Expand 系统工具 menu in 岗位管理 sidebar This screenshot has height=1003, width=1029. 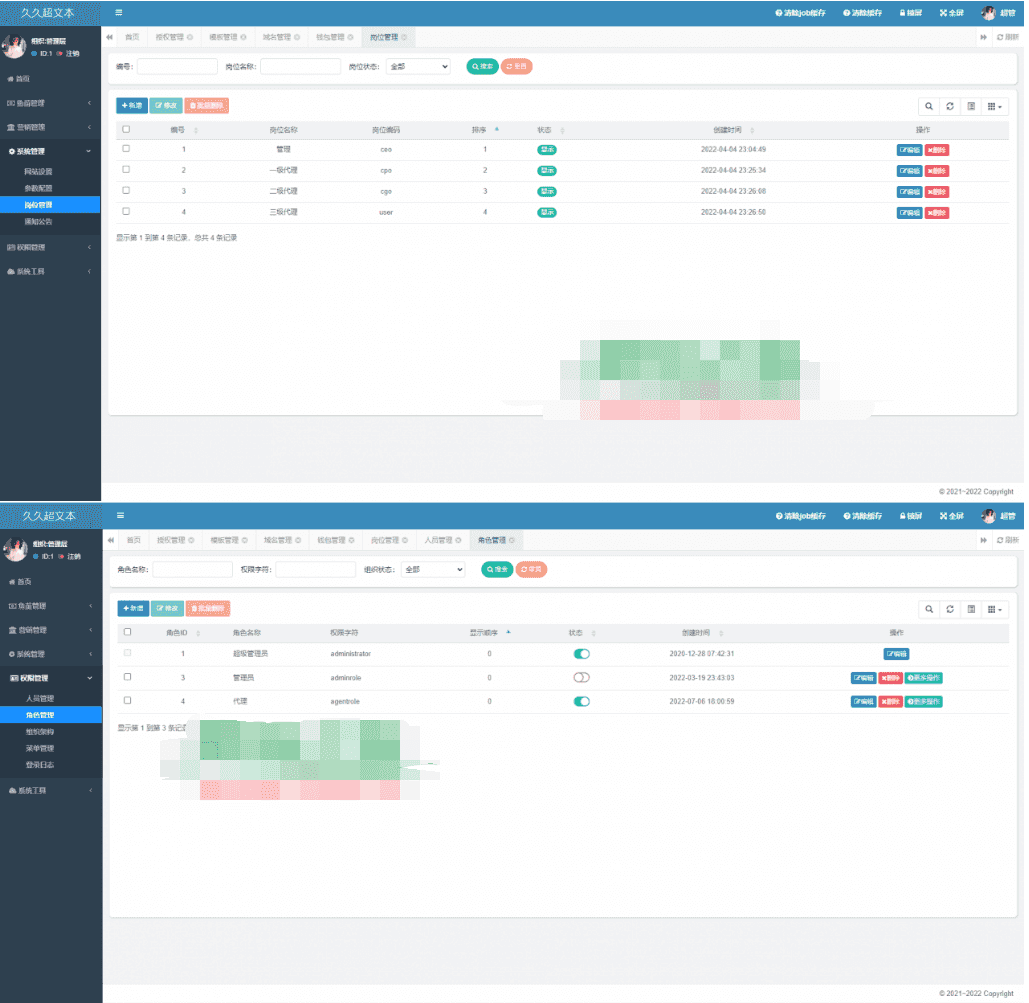tap(51, 272)
